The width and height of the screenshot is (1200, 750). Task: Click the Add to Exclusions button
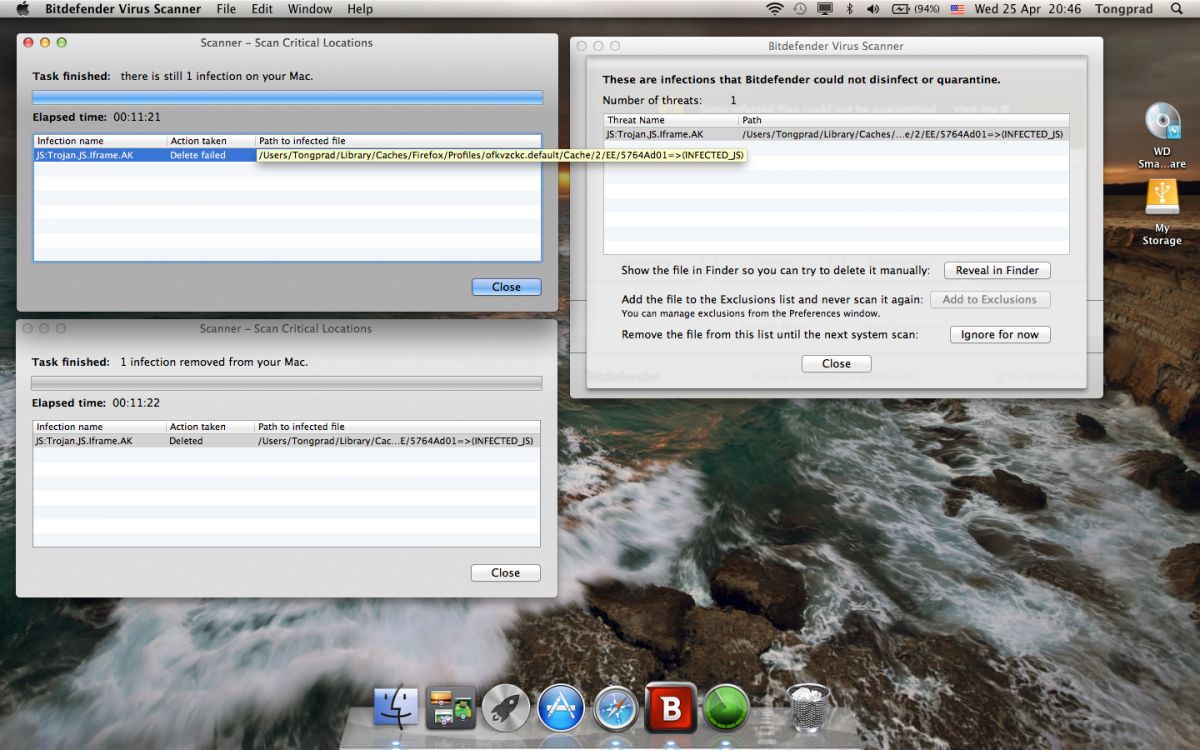[x=990, y=299]
